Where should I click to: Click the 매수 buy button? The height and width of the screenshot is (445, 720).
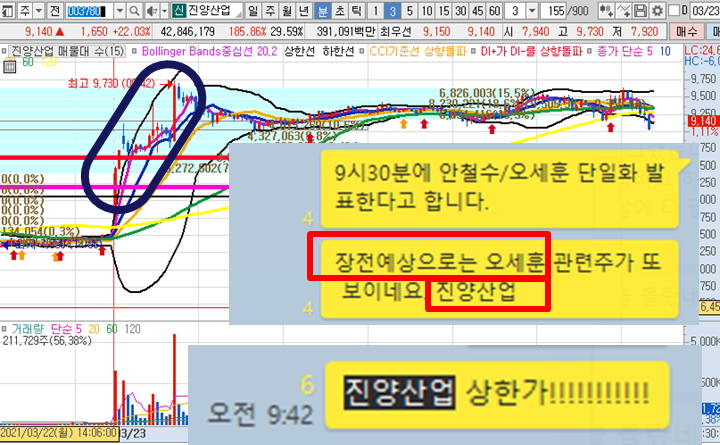[687, 32]
